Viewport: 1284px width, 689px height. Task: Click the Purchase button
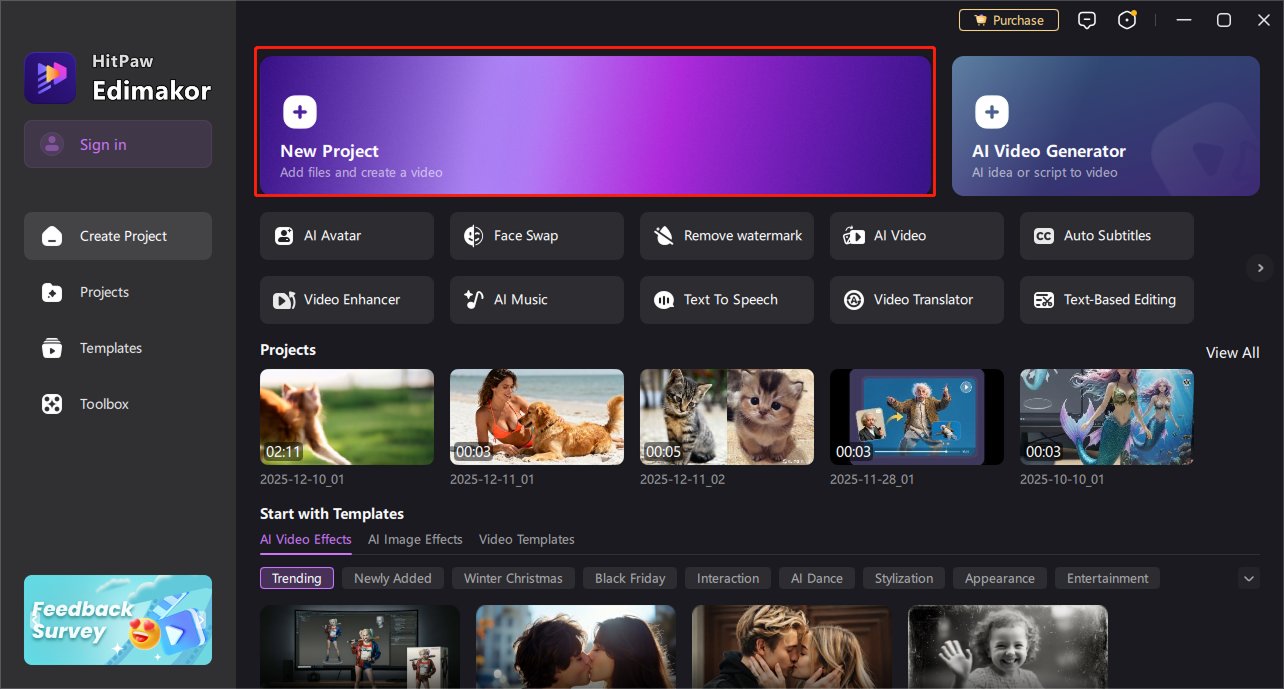(x=1008, y=20)
